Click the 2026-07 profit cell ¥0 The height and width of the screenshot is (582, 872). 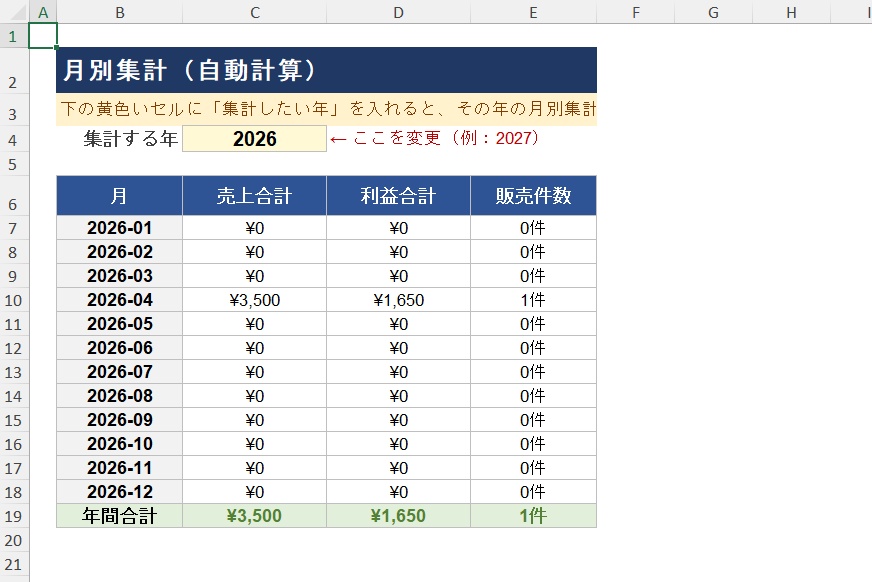click(398, 371)
